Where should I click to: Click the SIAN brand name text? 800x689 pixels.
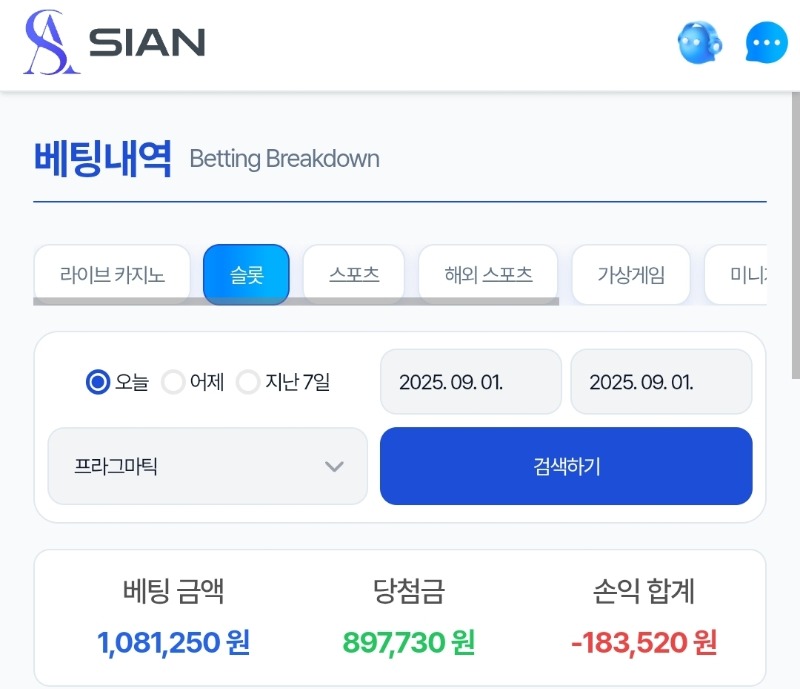(x=147, y=42)
